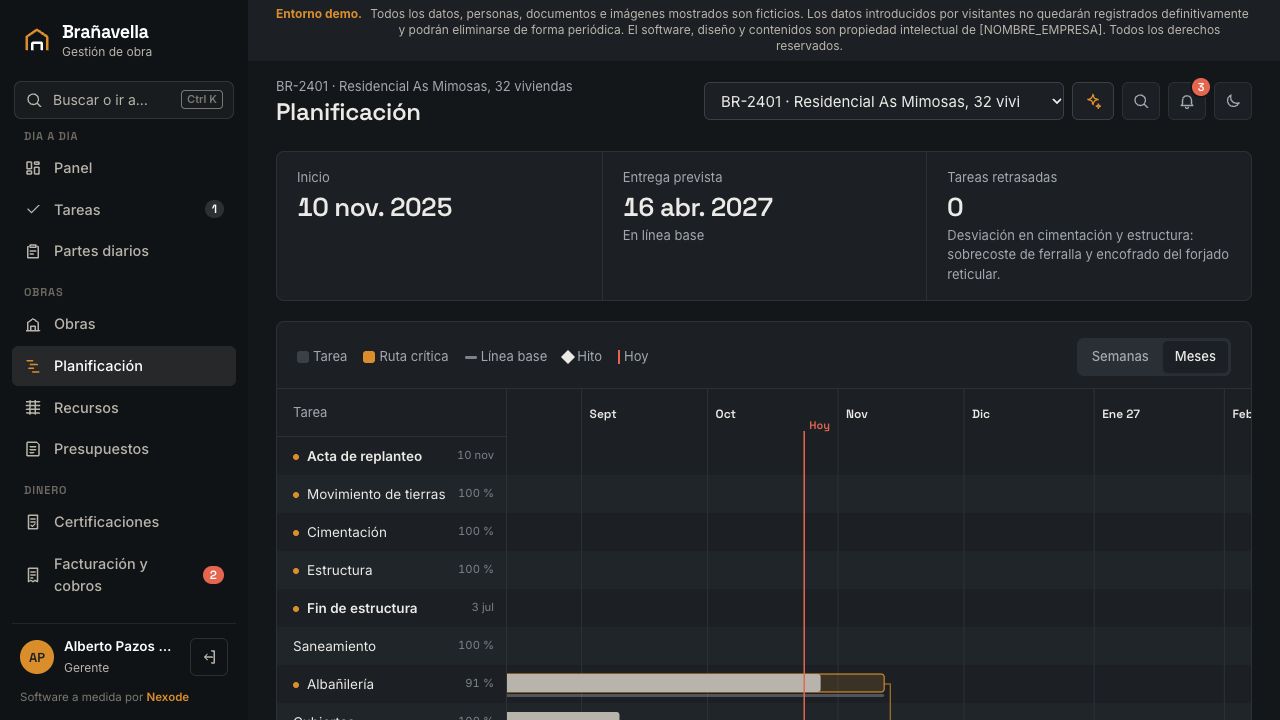The width and height of the screenshot is (1280, 720).
Task: Open Certificaciones under Dinero
Action: click(124, 522)
